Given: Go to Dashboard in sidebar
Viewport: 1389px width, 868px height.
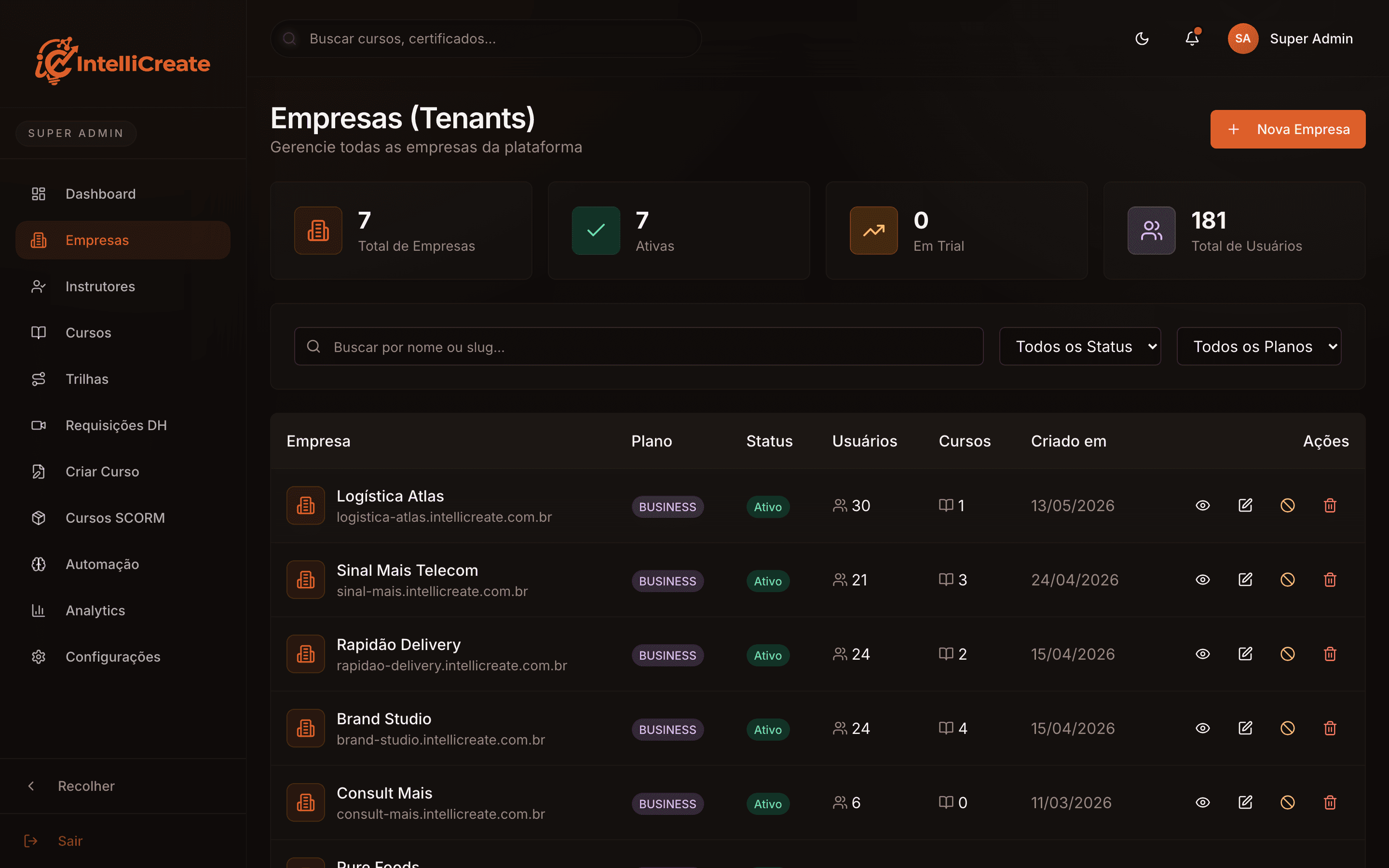Looking at the screenshot, I should 123,194.
